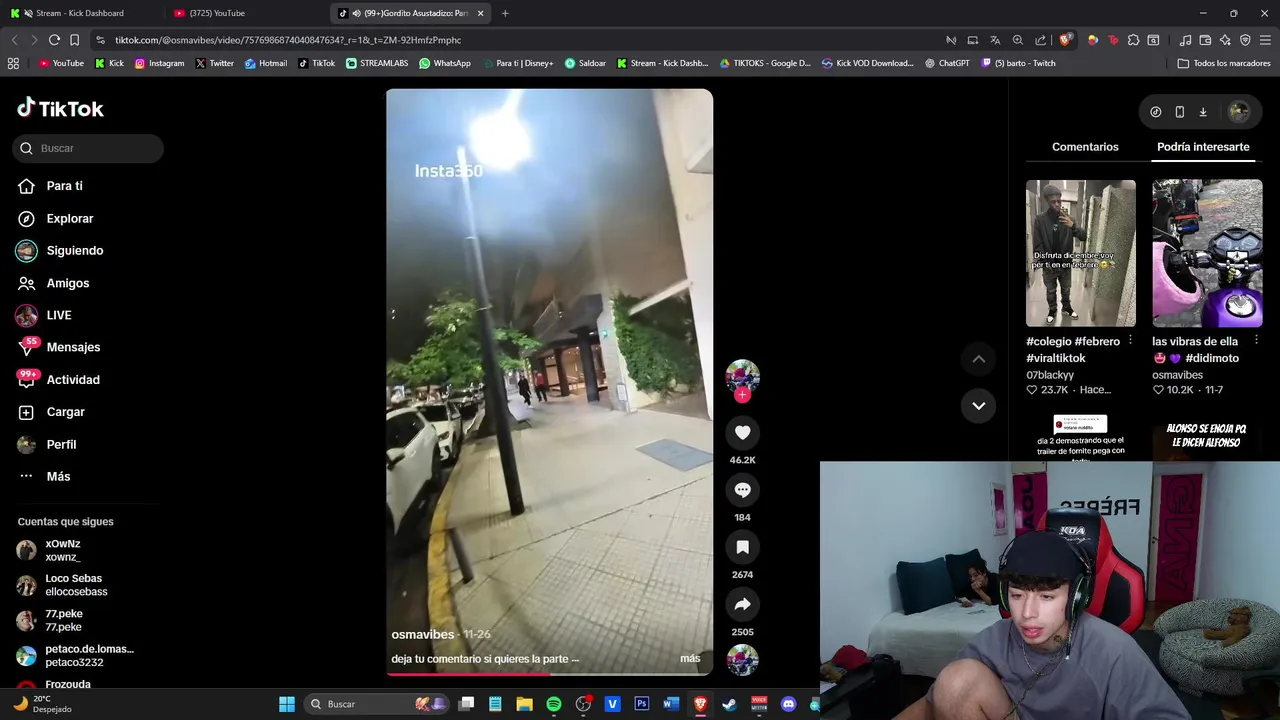Reload the page in browser toolbar

(x=54, y=40)
